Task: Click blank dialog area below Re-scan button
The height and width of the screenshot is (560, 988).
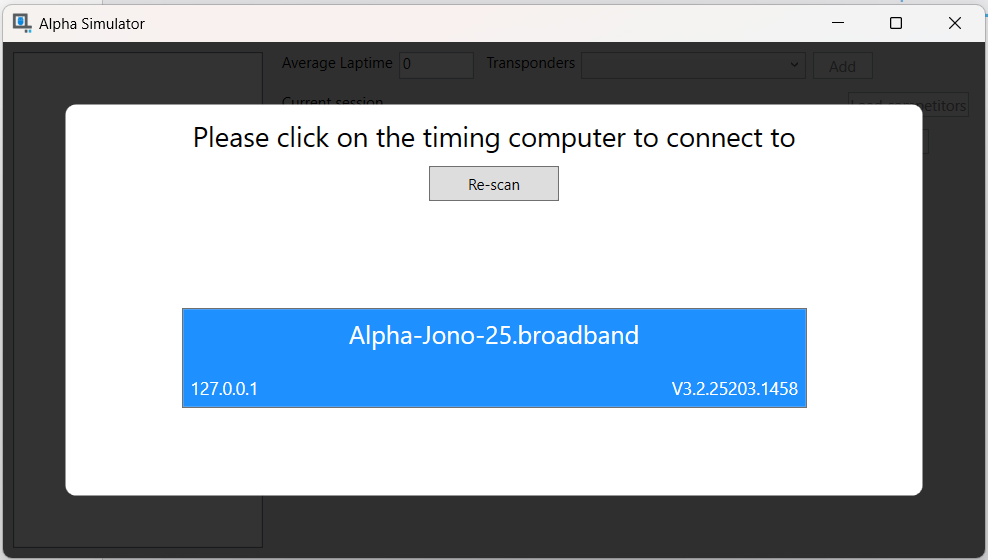Action: [494, 252]
